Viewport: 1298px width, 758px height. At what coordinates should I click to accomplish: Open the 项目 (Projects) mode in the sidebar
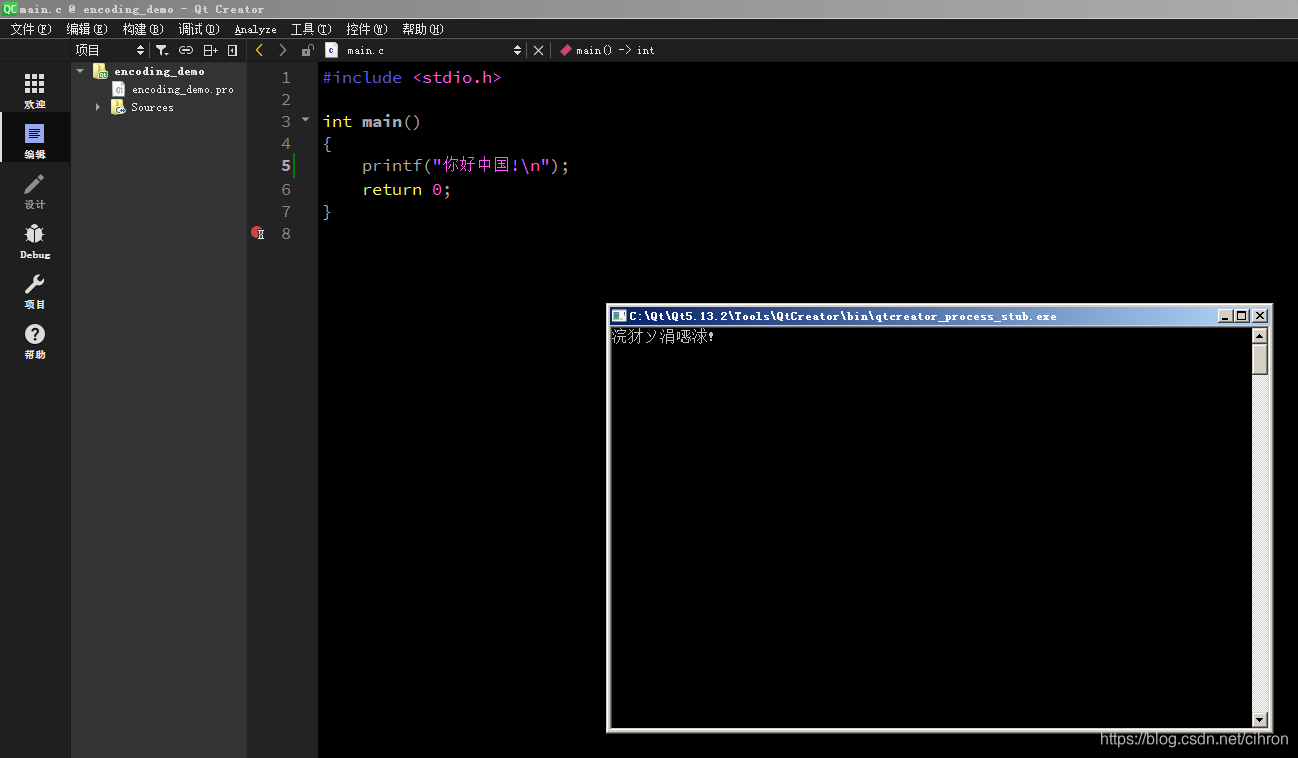click(35, 290)
